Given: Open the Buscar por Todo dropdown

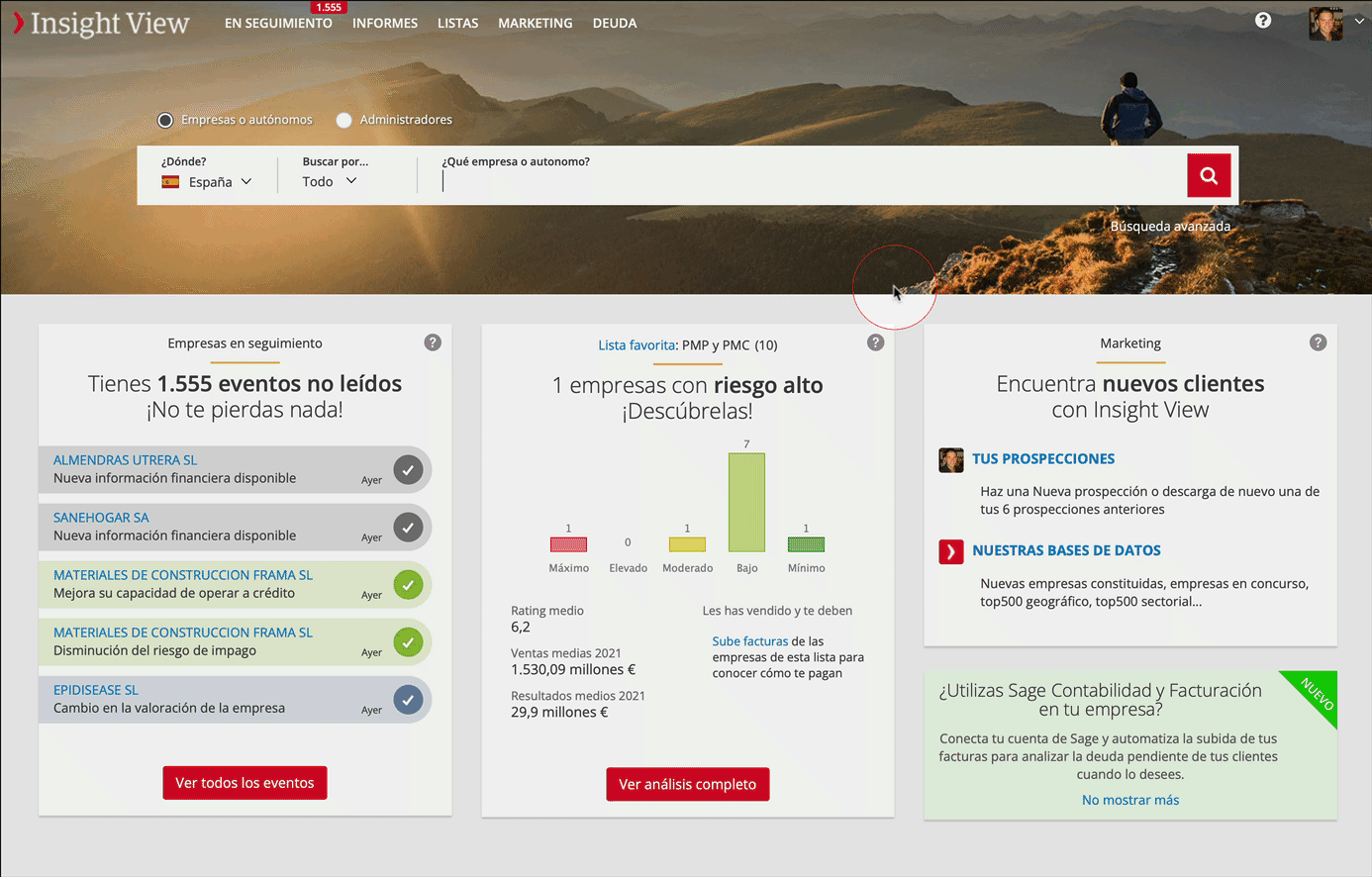Looking at the screenshot, I should coord(329,182).
